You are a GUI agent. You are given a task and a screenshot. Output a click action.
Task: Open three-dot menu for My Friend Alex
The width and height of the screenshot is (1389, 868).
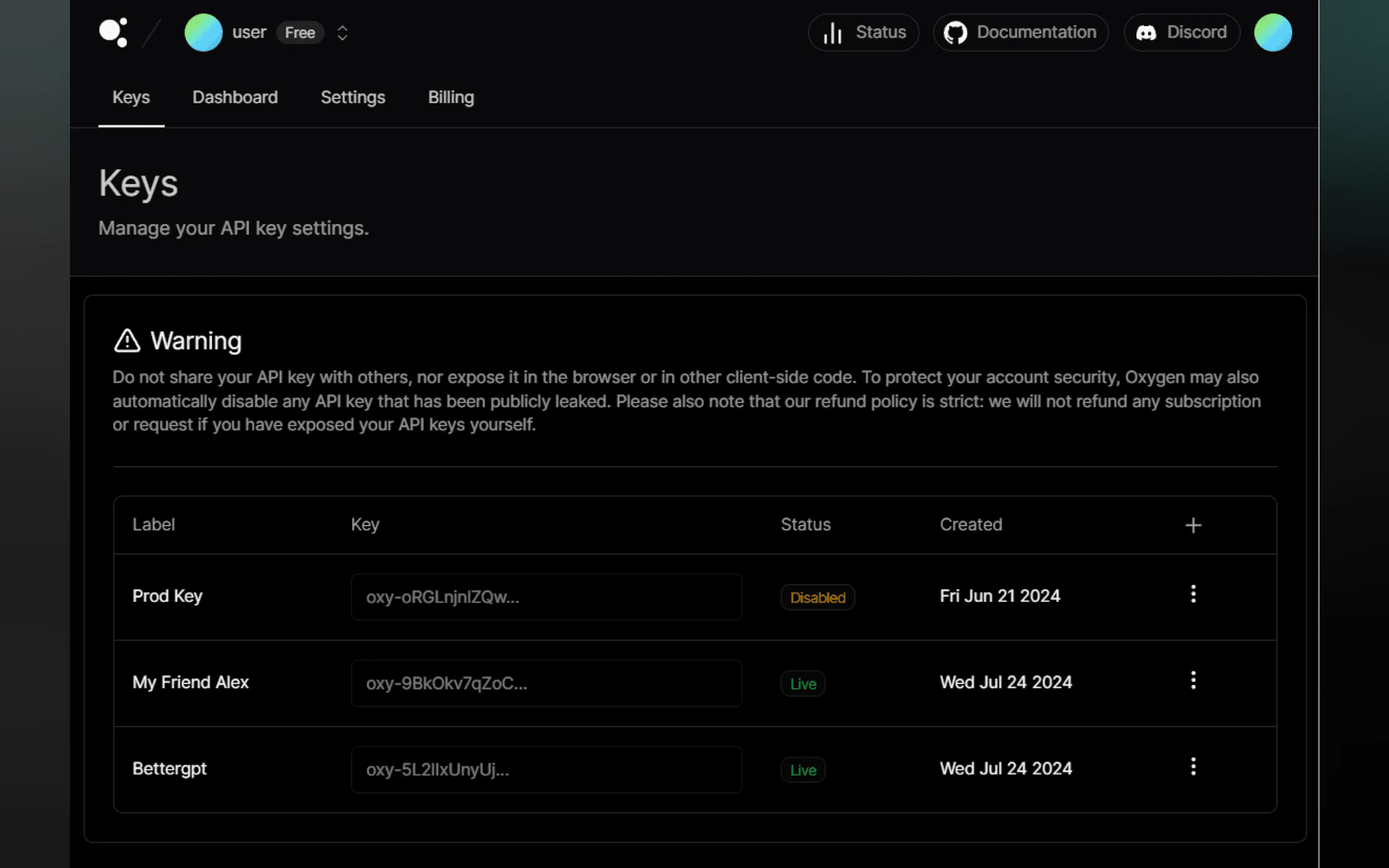1193,681
